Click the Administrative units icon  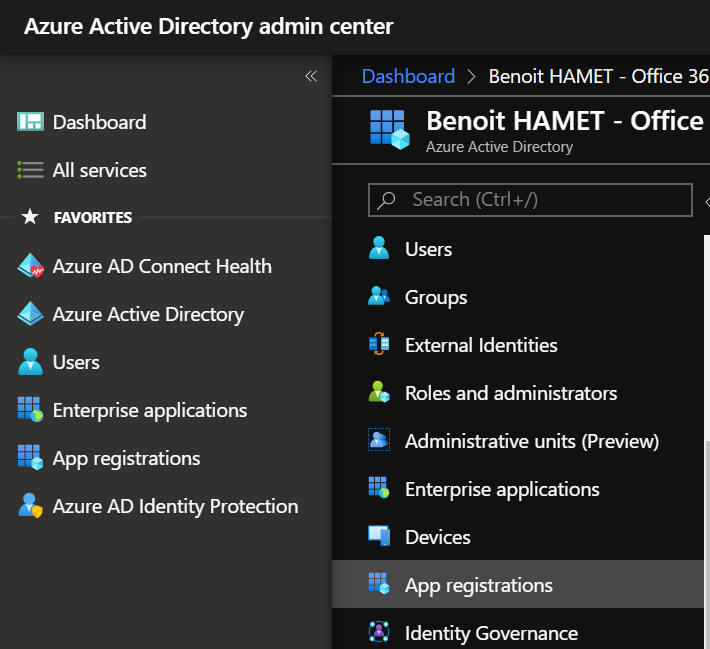click(379, 441)
